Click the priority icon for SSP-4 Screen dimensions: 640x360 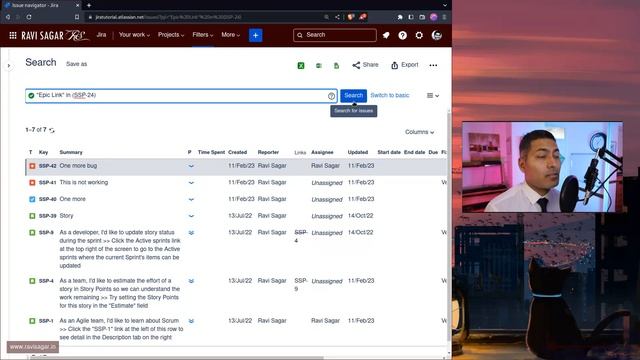(191, 281)
